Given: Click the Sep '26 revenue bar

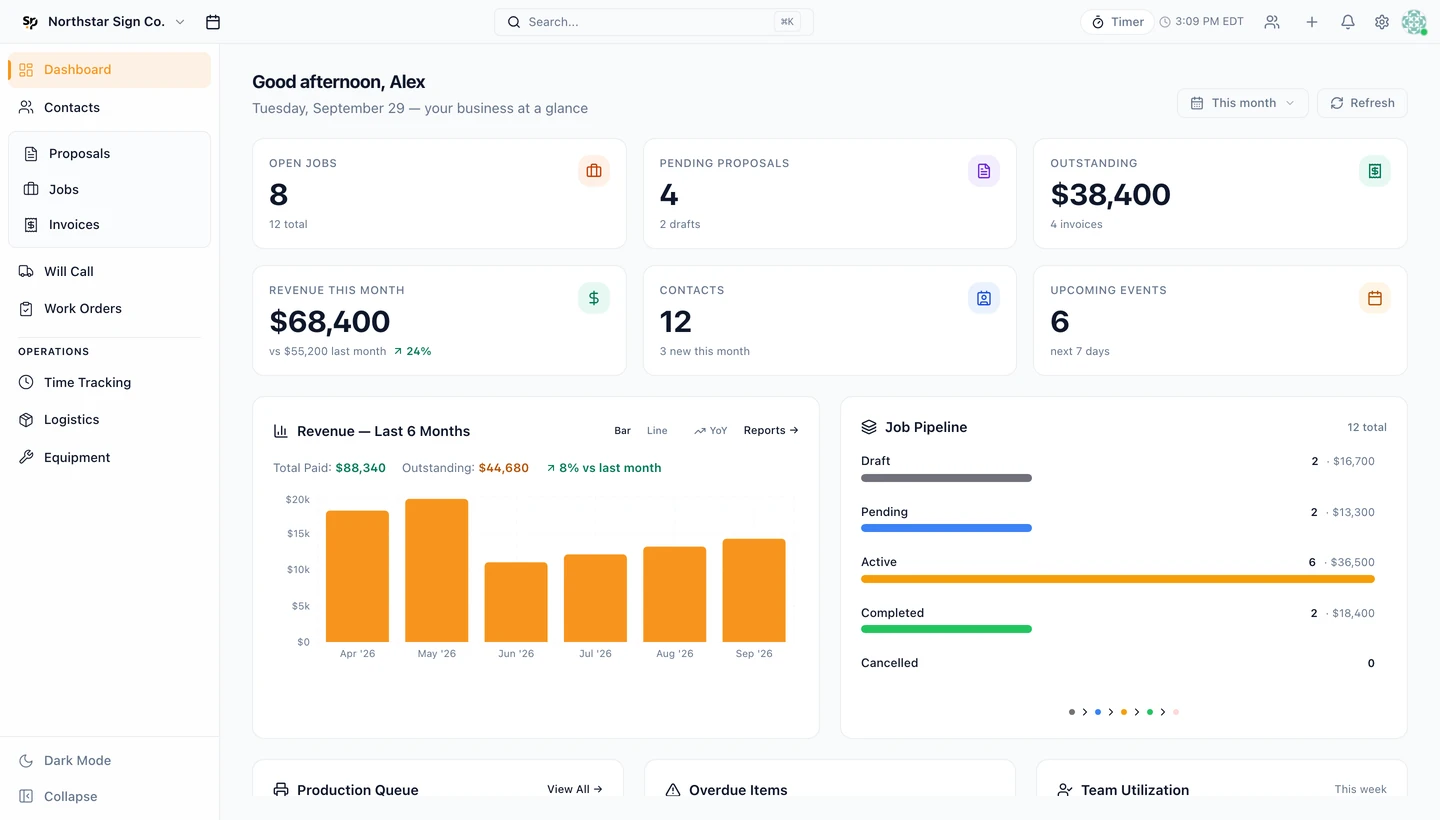Looking at the screenshot, I should pyautogui.click(x=754, y=591).
